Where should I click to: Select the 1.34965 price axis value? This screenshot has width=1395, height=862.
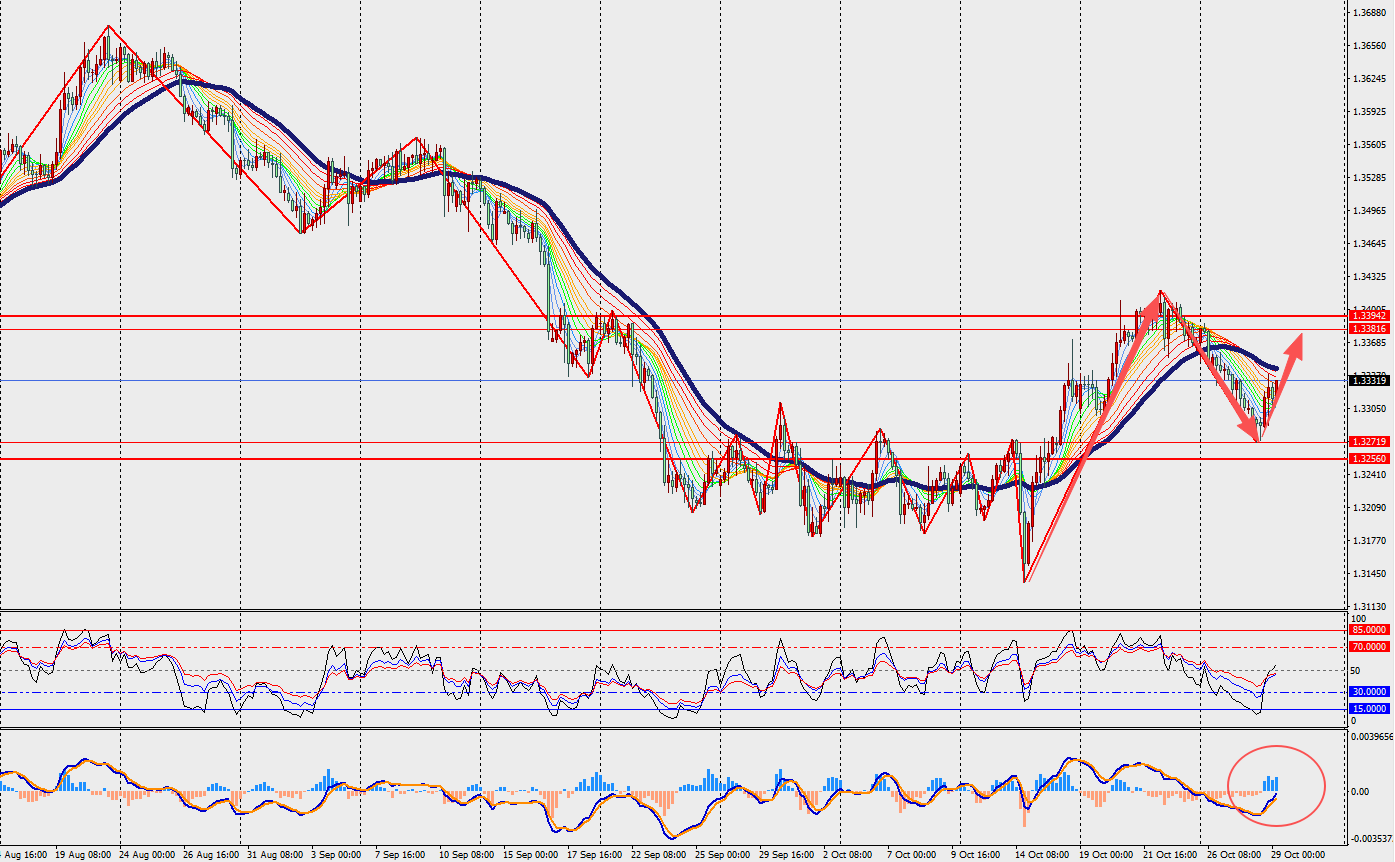[x=1368, y=211]
